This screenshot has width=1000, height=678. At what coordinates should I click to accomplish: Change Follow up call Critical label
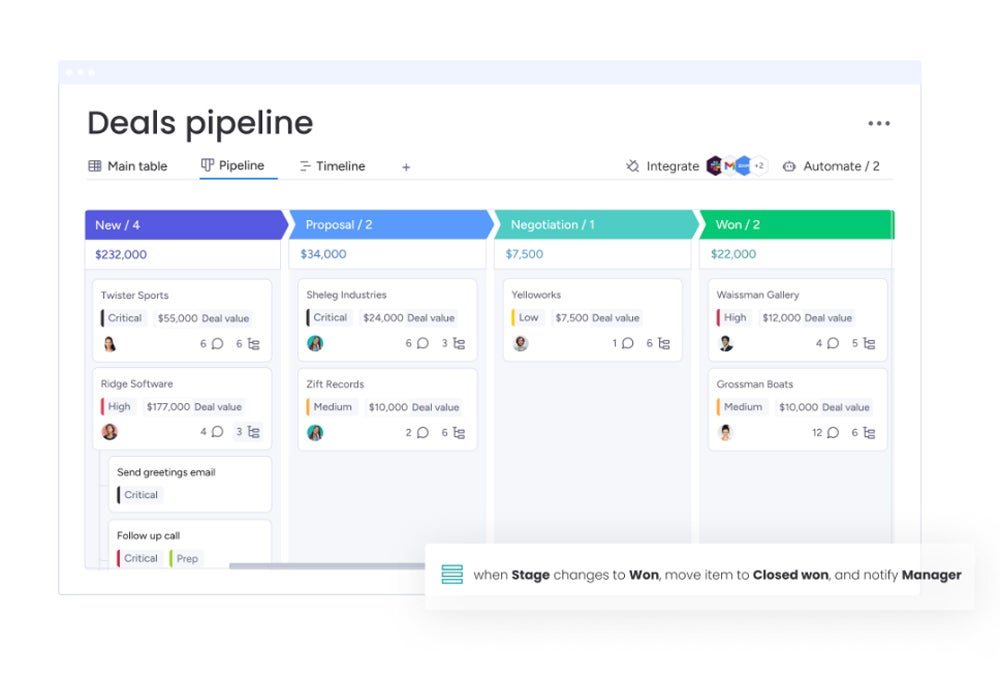(x=139, y=558)
